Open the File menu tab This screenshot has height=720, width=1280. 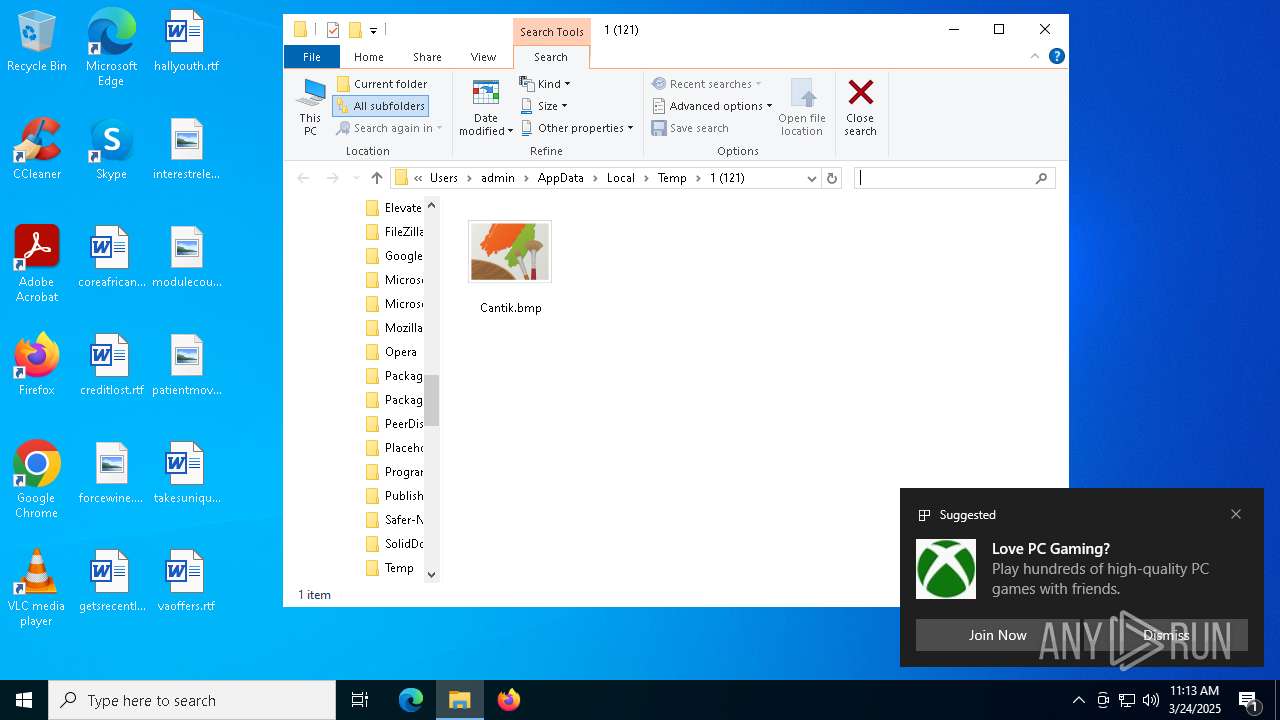click(x=312, y=57)
